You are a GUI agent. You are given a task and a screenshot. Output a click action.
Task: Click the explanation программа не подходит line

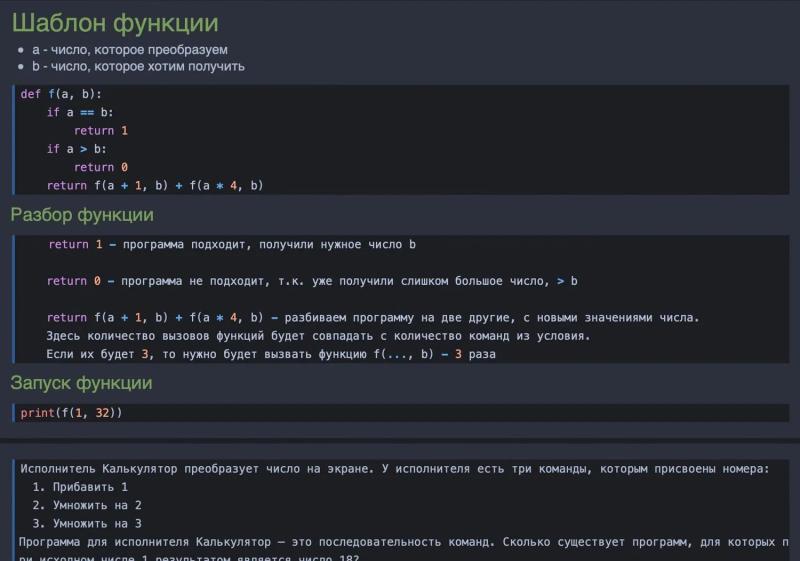[312, 281]
